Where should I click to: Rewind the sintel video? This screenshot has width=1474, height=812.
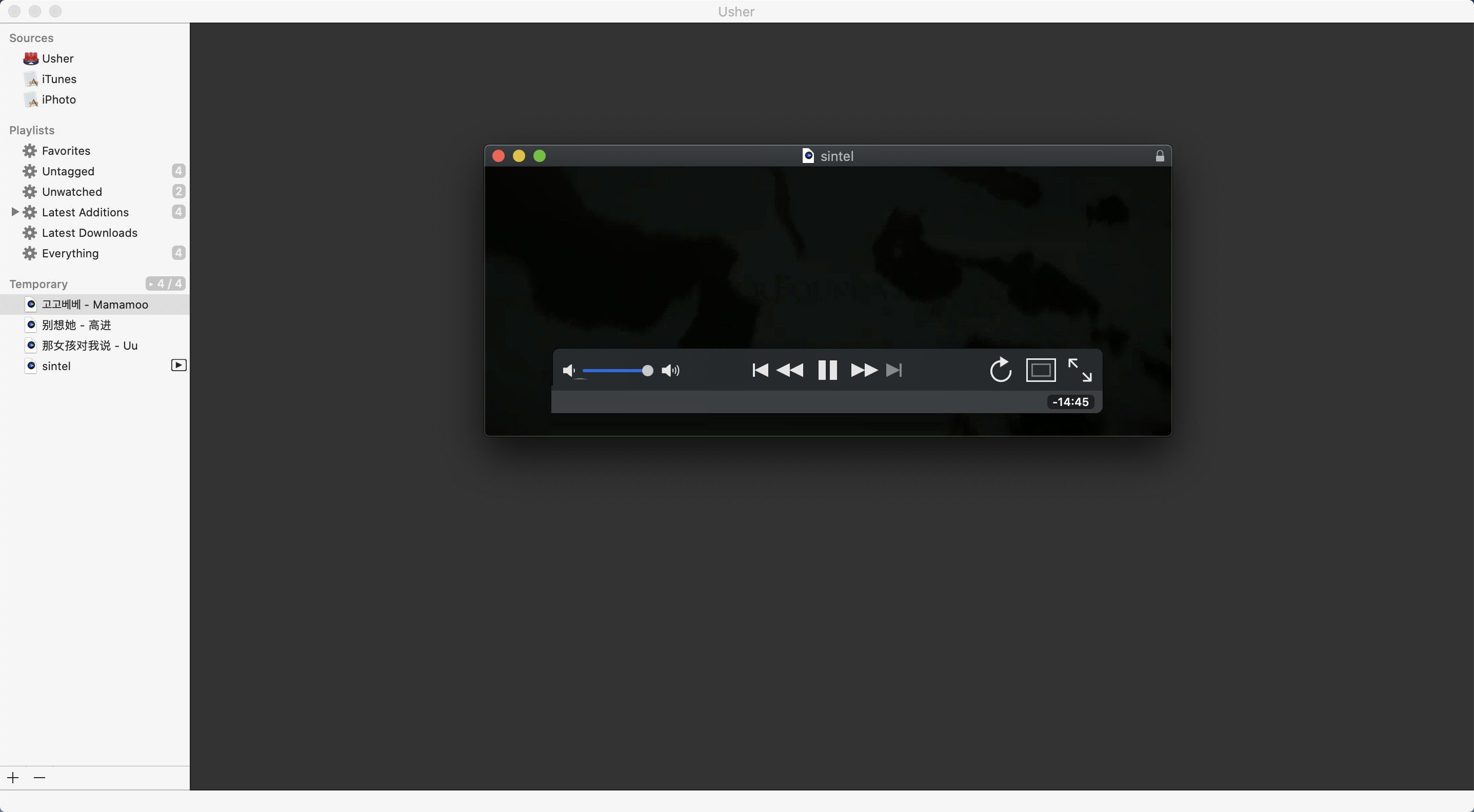[790, 370]
